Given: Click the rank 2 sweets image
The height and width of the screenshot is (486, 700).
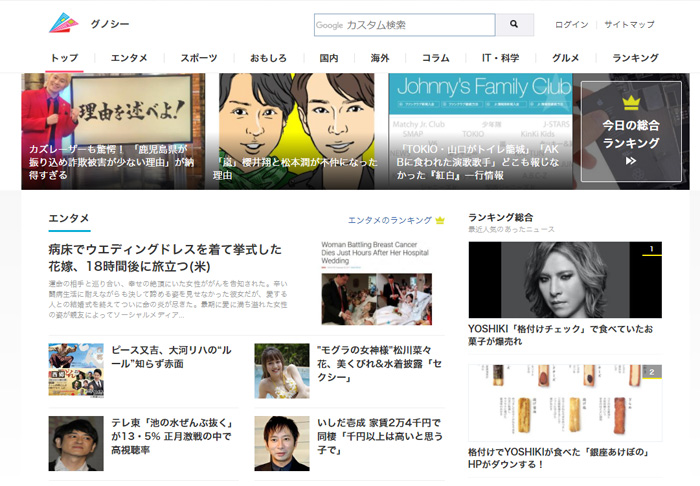Looking at the screenshot, I should [x=565, y=403].
